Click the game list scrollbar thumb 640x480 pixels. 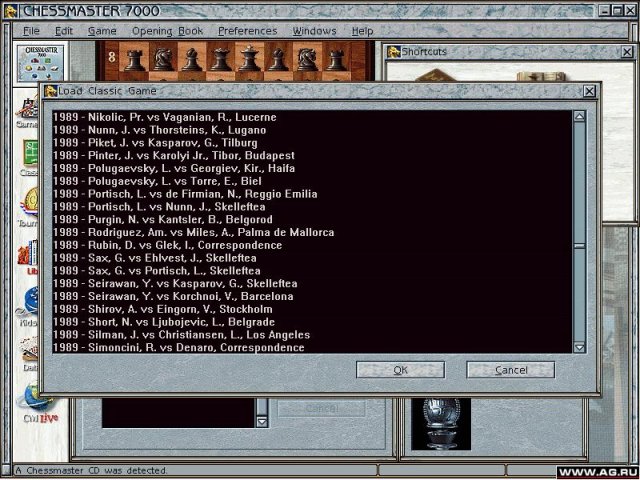(x=579, y=246)
